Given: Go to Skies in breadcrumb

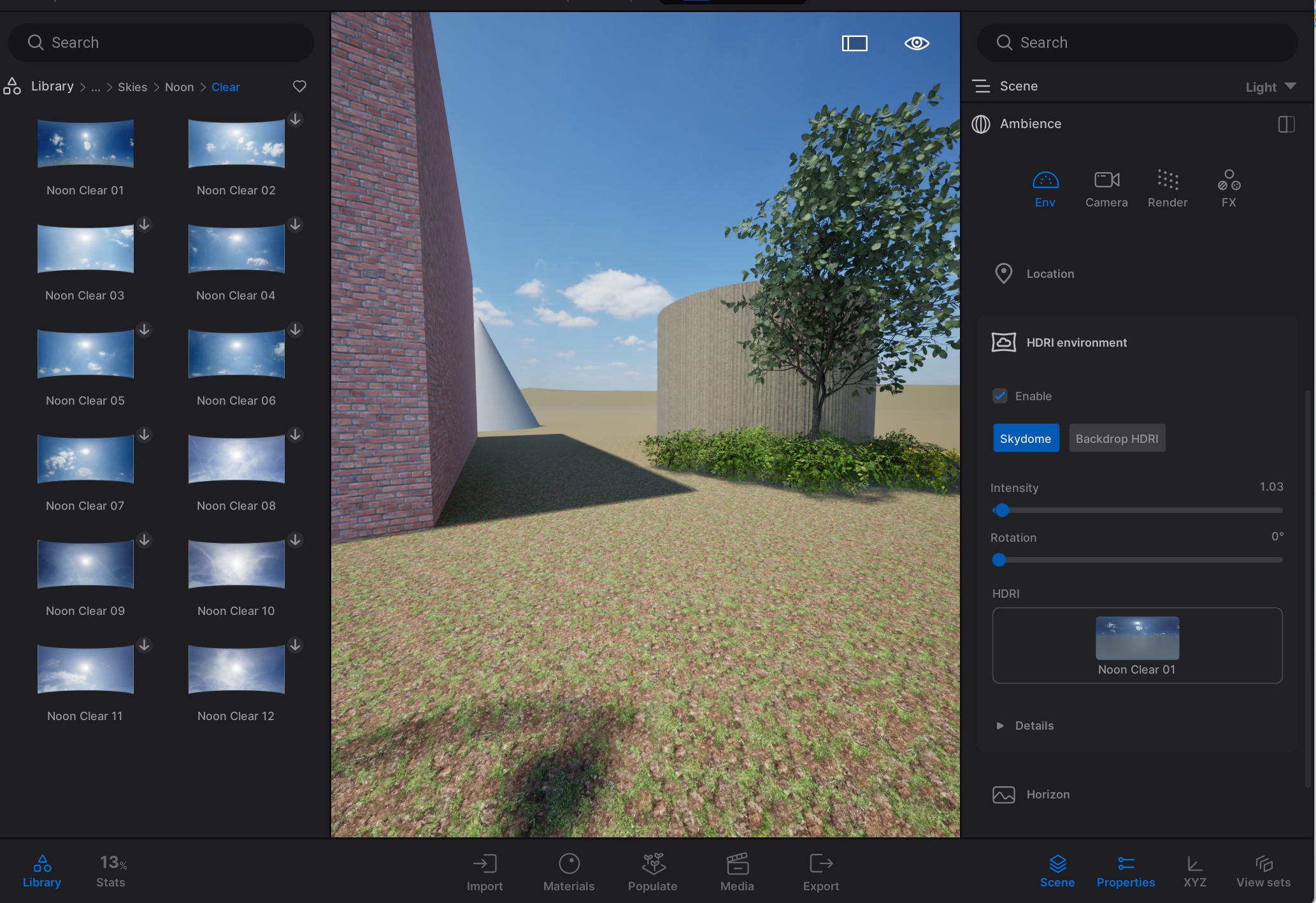Looking at the screenshot, I should tap(132, 87).
